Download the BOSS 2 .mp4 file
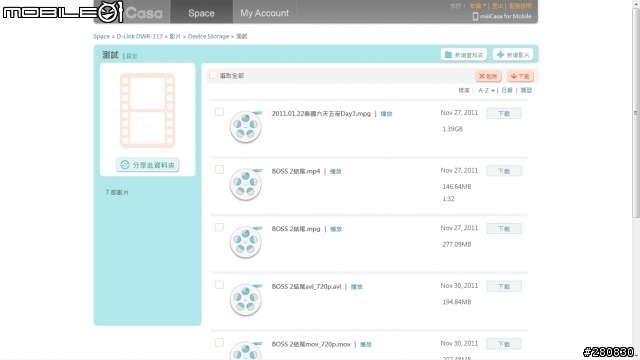The height and width of the screenshot is (360, 640). point(504,171)
